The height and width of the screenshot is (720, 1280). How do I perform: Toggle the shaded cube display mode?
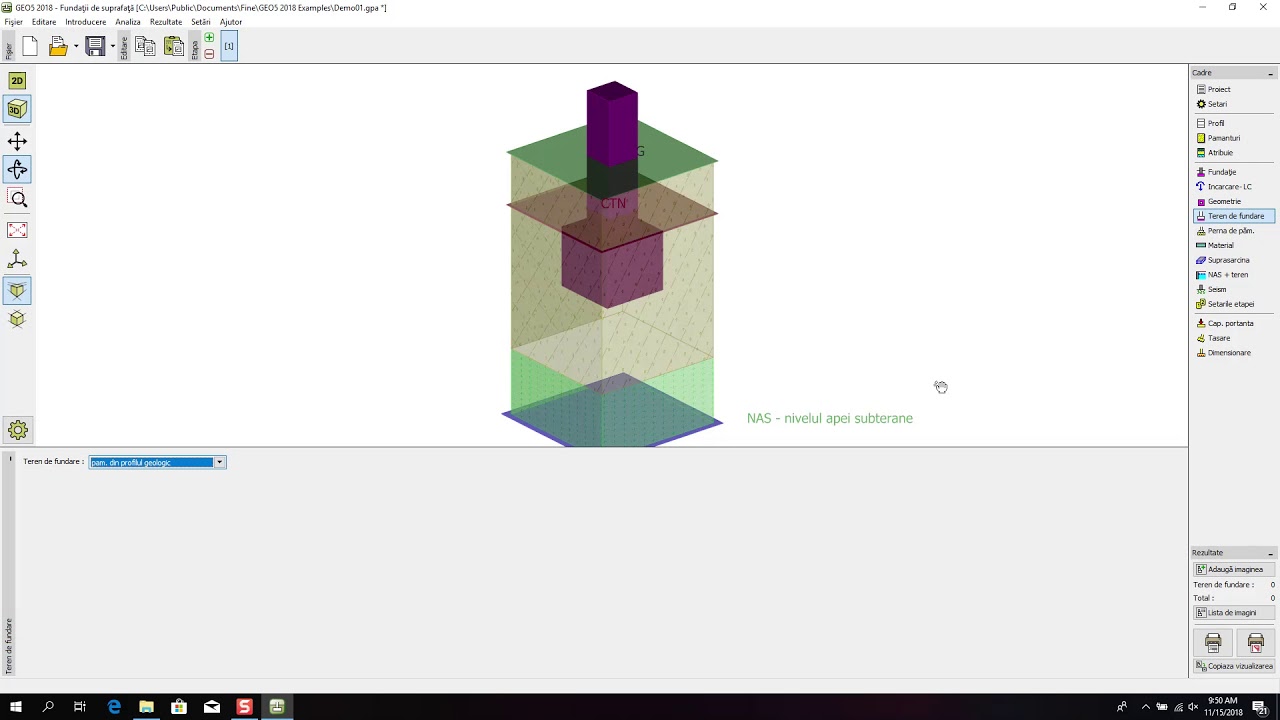tap(17, 291)
